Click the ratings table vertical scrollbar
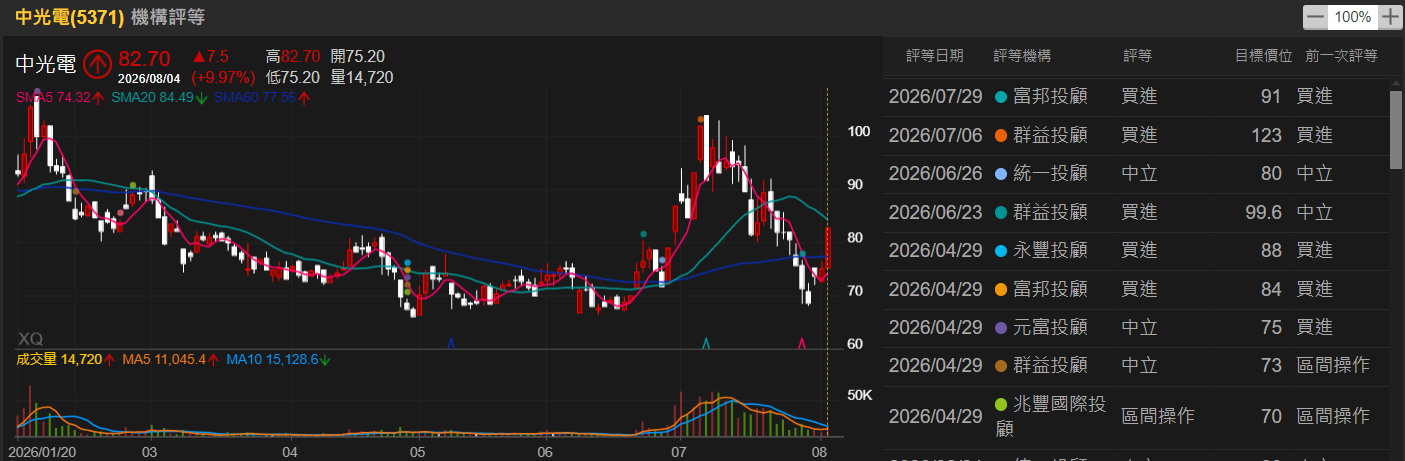 coord(1396,128)
